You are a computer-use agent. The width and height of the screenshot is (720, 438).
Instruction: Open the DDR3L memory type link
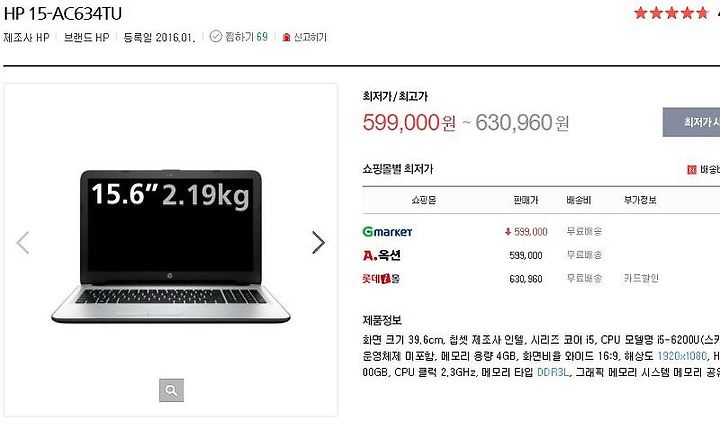552,372
